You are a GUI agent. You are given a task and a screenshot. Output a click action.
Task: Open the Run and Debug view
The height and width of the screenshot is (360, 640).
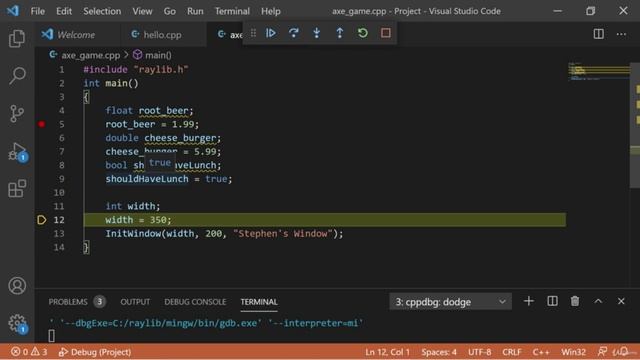coord(17,151)
